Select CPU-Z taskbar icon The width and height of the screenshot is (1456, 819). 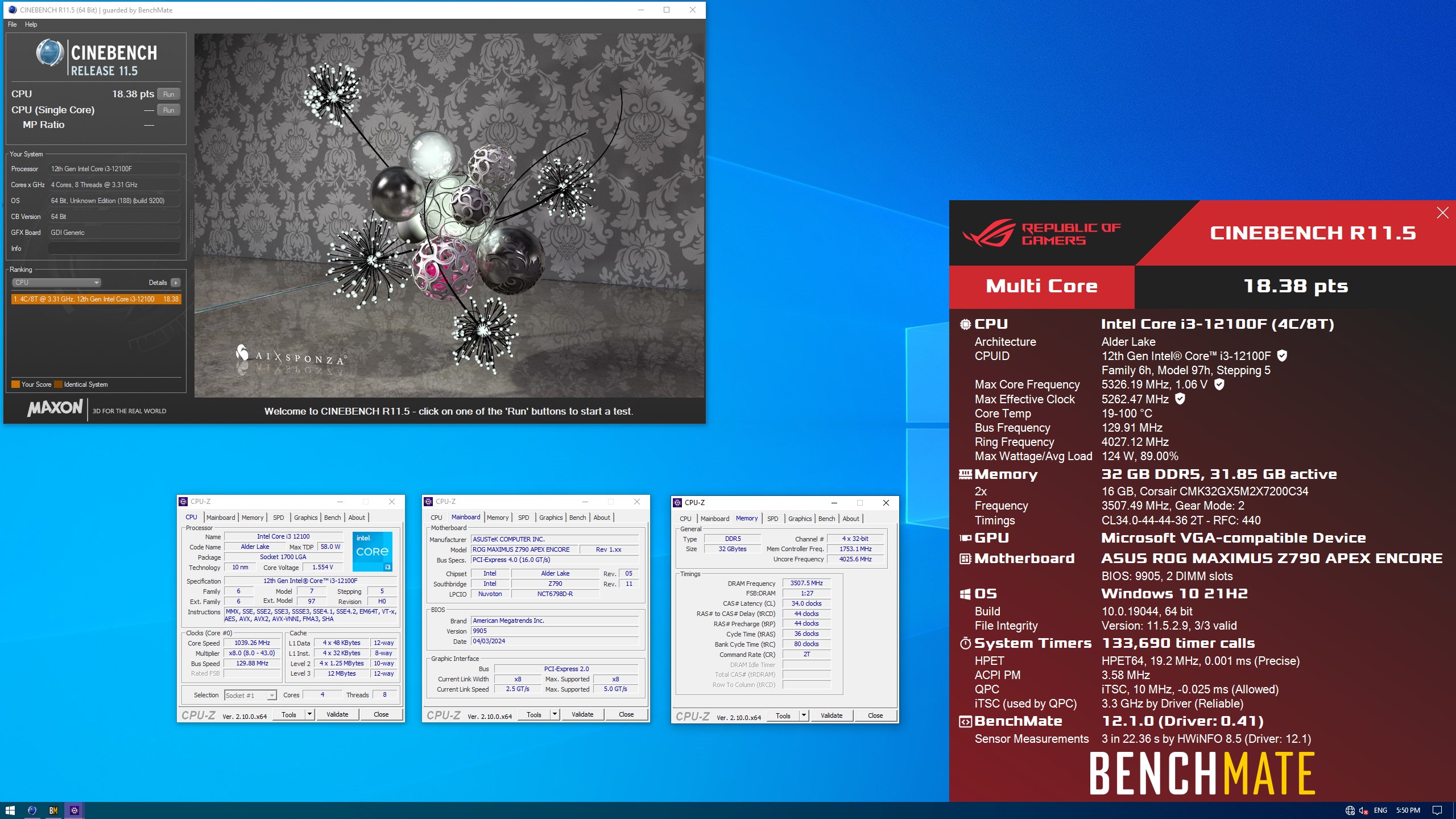(x=74, y=810)
